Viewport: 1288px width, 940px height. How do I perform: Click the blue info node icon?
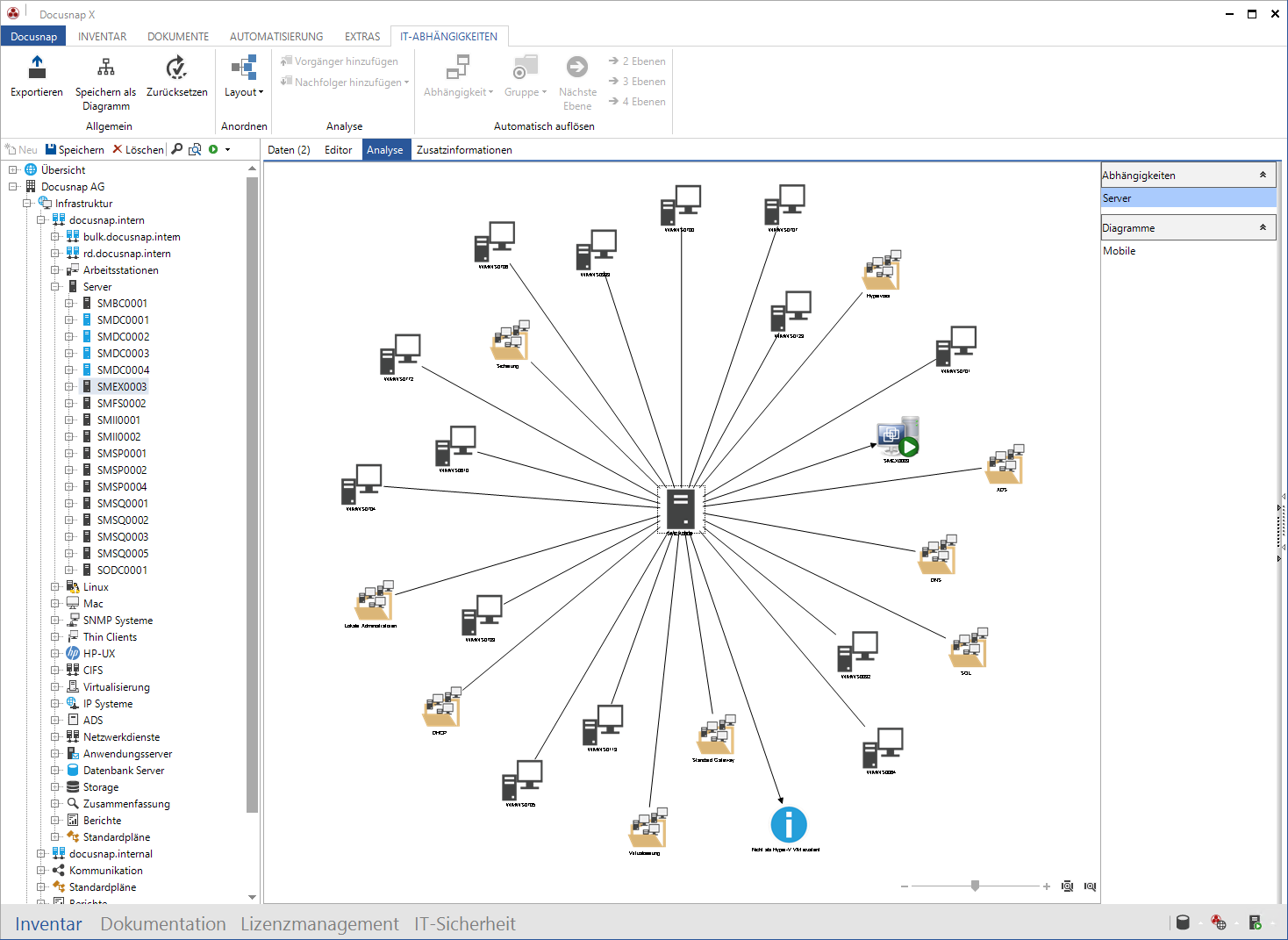pyautogui.click(x=788, y=825)
